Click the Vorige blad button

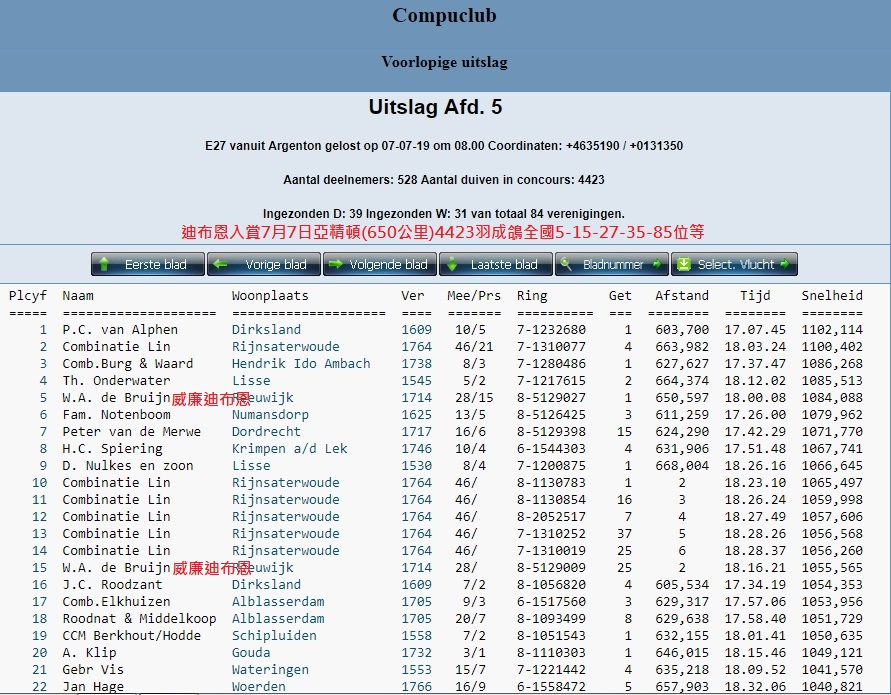(264, 264)
